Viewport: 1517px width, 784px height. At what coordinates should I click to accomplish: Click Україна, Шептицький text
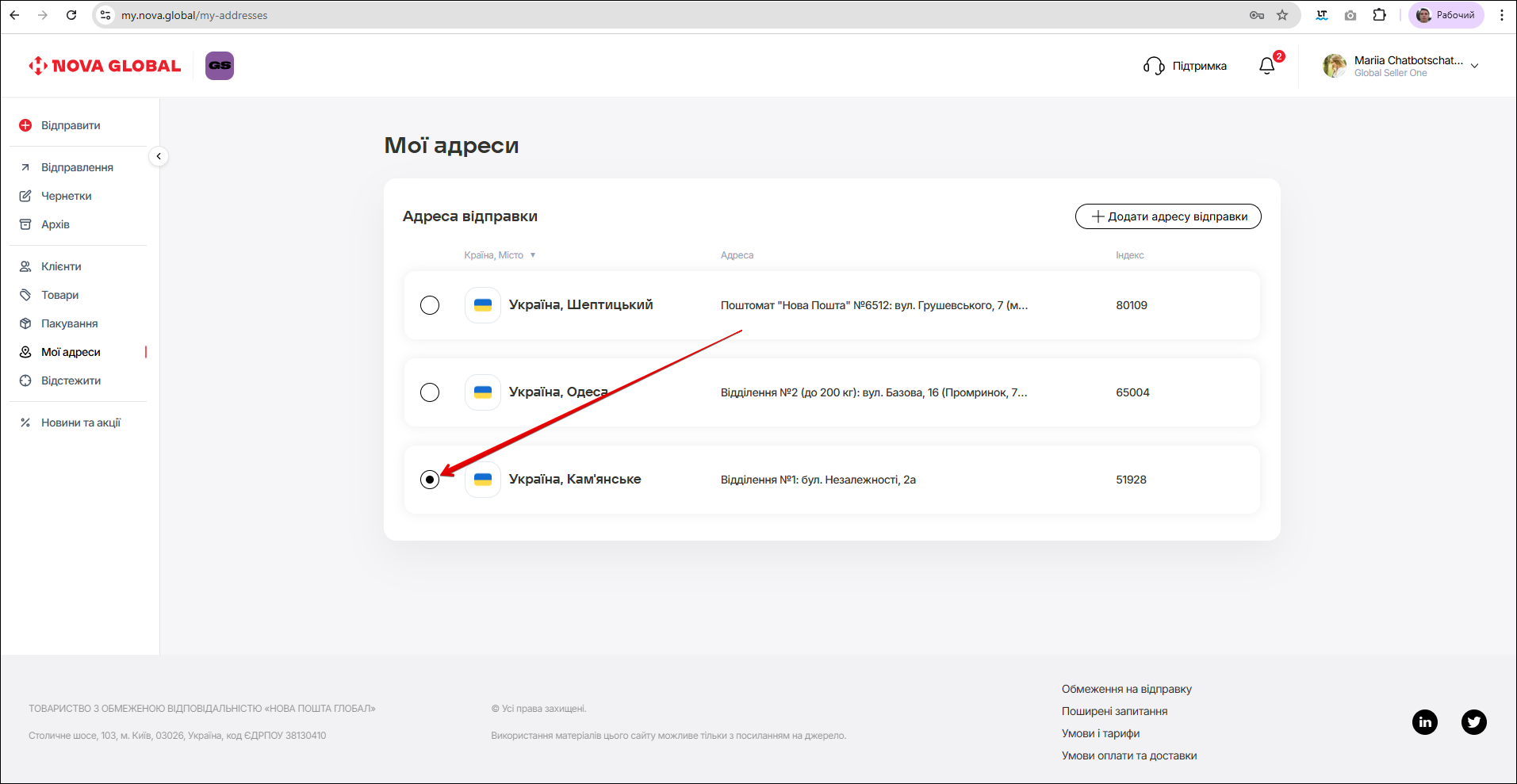click(581, 305)
